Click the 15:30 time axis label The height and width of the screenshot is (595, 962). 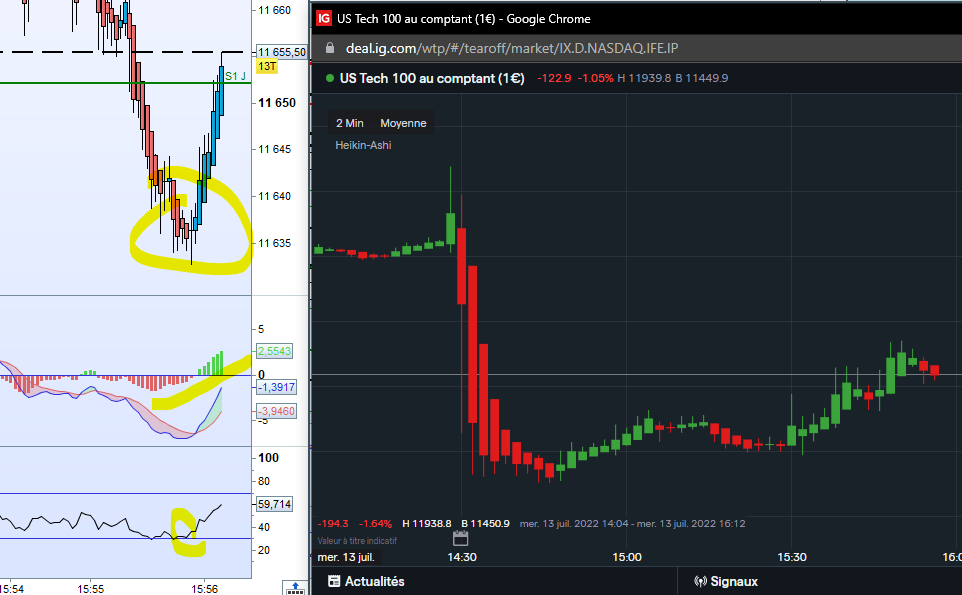(791, 557)
